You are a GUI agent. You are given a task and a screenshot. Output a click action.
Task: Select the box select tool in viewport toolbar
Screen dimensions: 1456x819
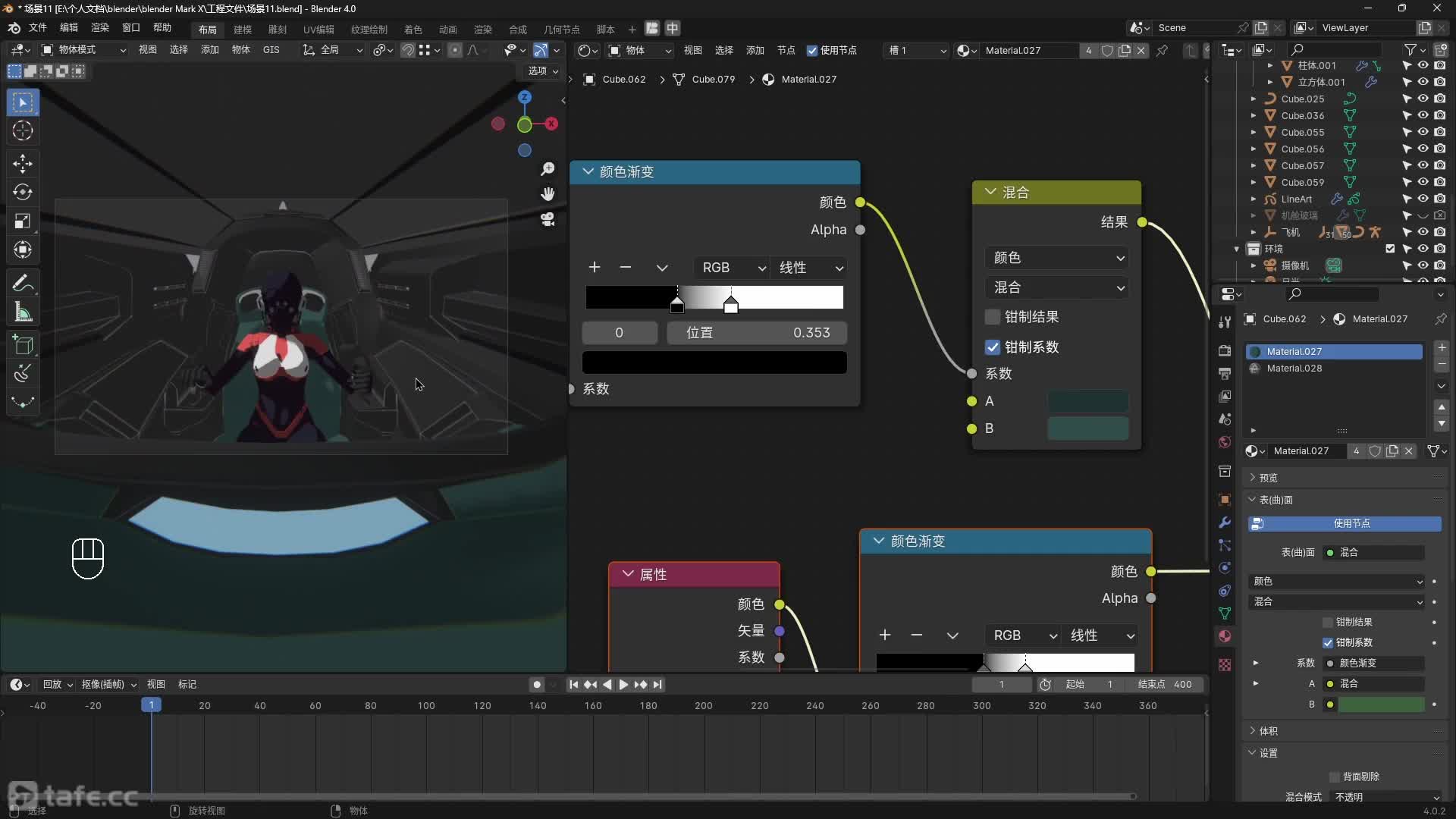[23, 102]
